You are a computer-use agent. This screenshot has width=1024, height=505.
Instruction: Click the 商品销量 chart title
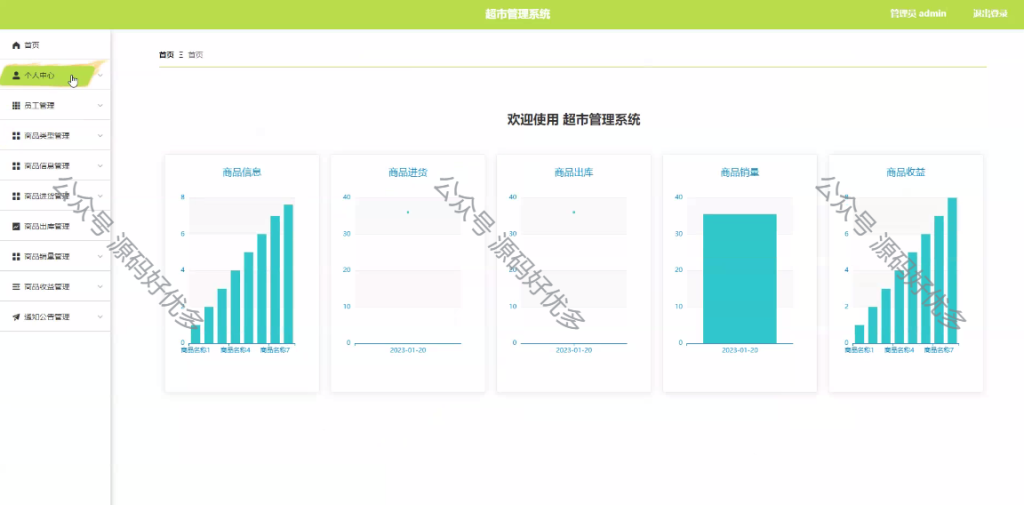740,172
